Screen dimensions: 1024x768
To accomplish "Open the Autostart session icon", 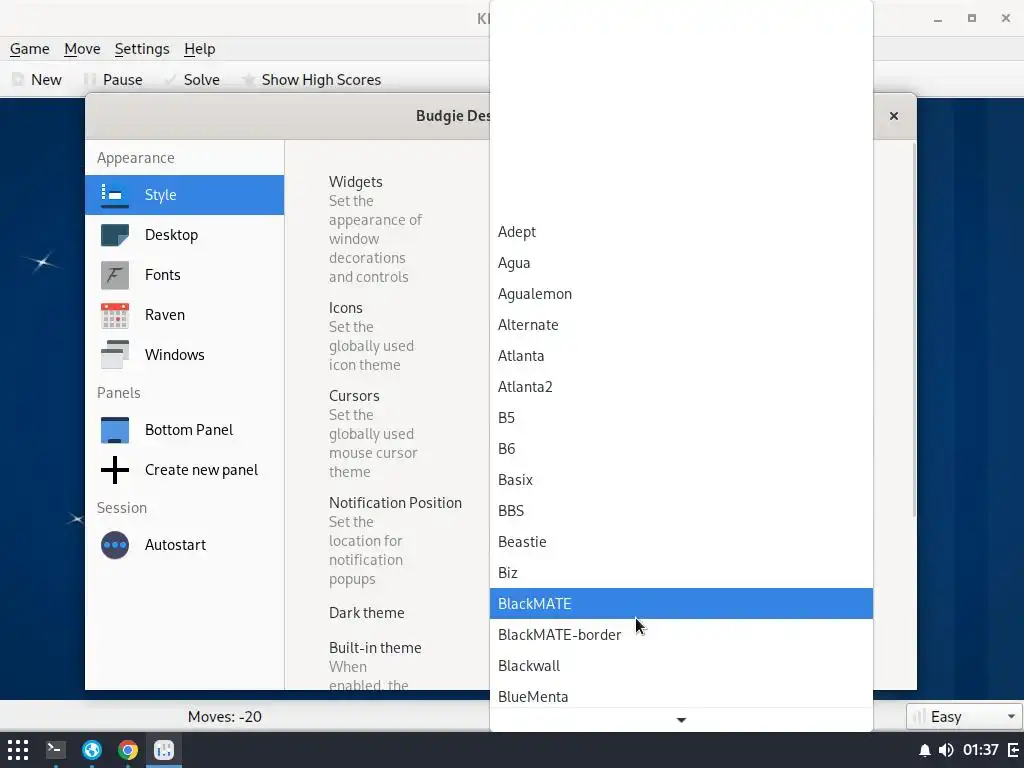I will coord(115,545).
